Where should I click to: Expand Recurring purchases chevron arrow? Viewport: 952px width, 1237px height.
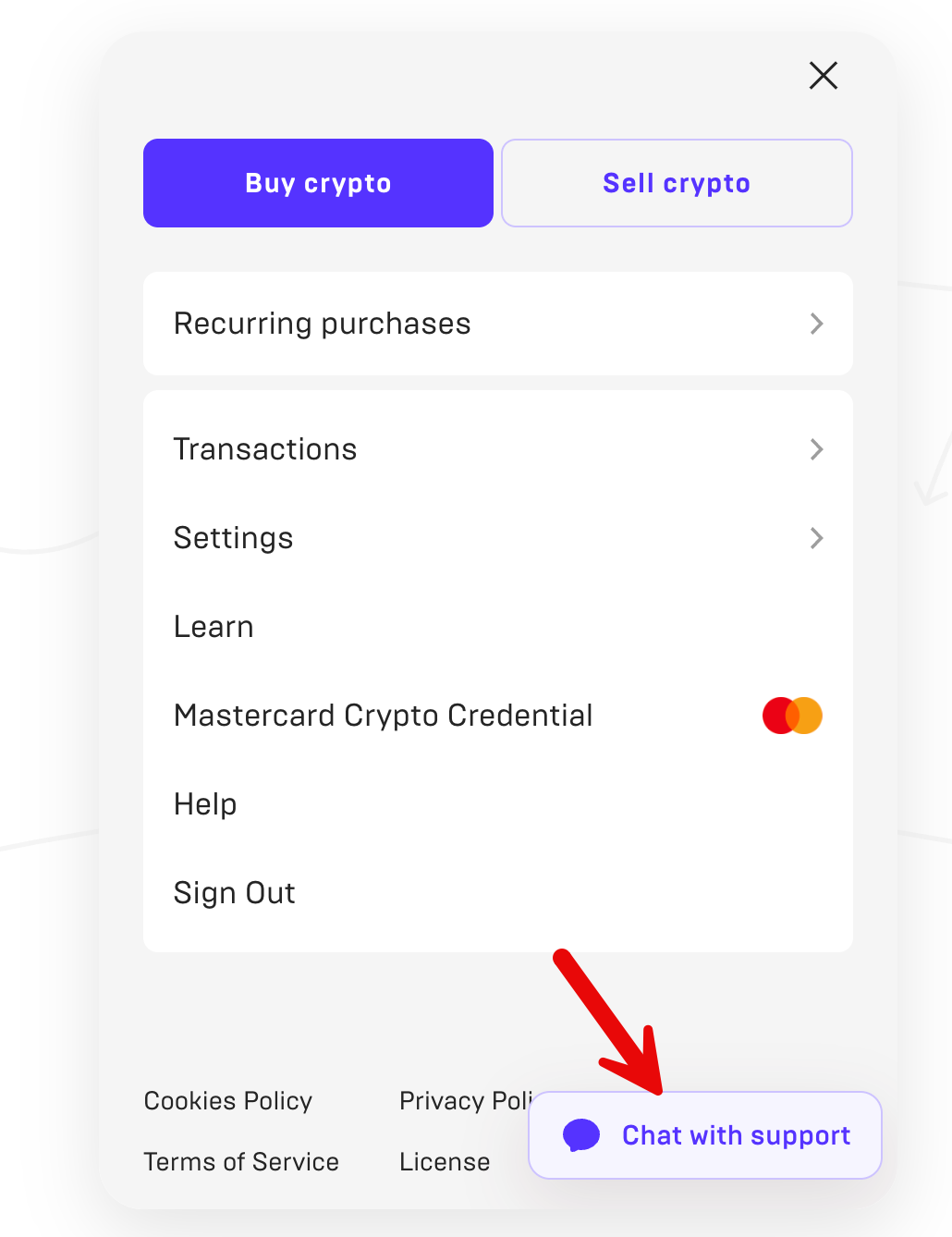click(816, 324)
